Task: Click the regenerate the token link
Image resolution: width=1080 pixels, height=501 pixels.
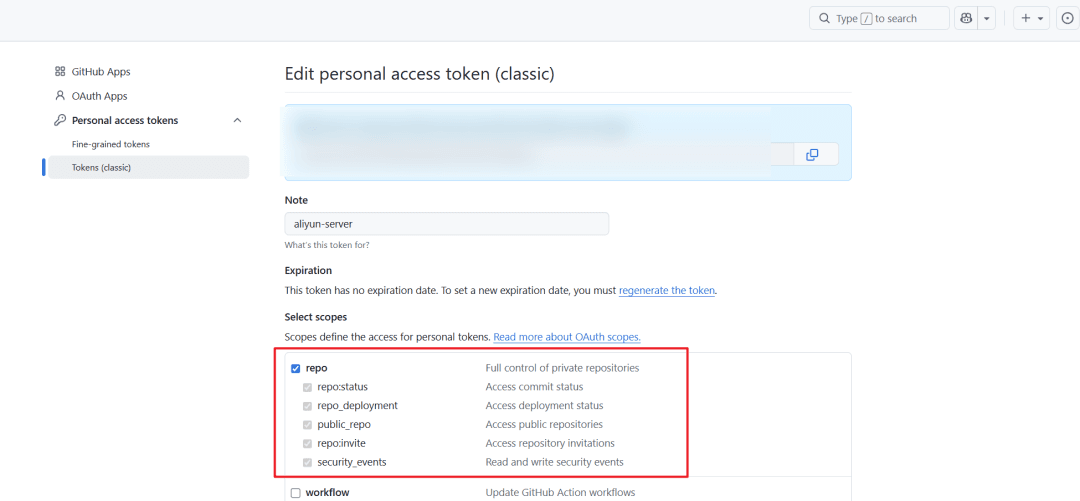Action: coord(667,291)
